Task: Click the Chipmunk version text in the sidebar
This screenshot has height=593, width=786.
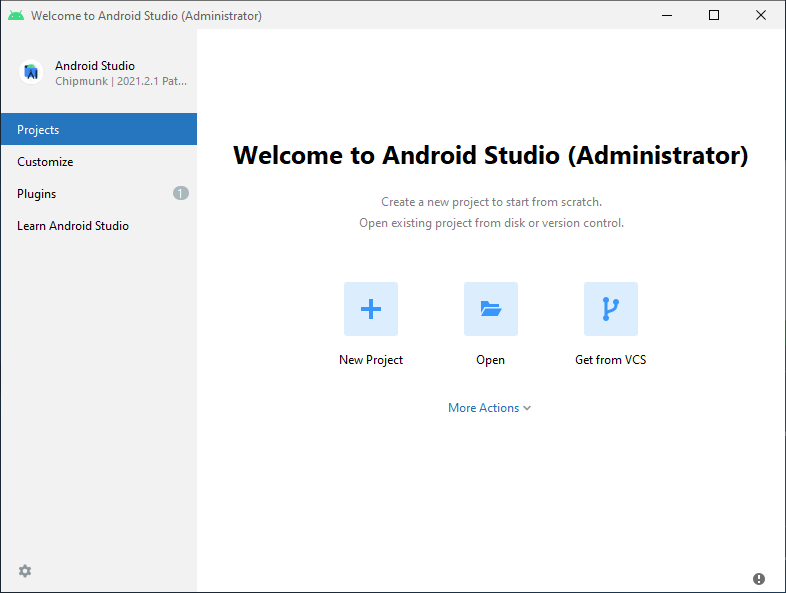Action: tap(120, 81)
